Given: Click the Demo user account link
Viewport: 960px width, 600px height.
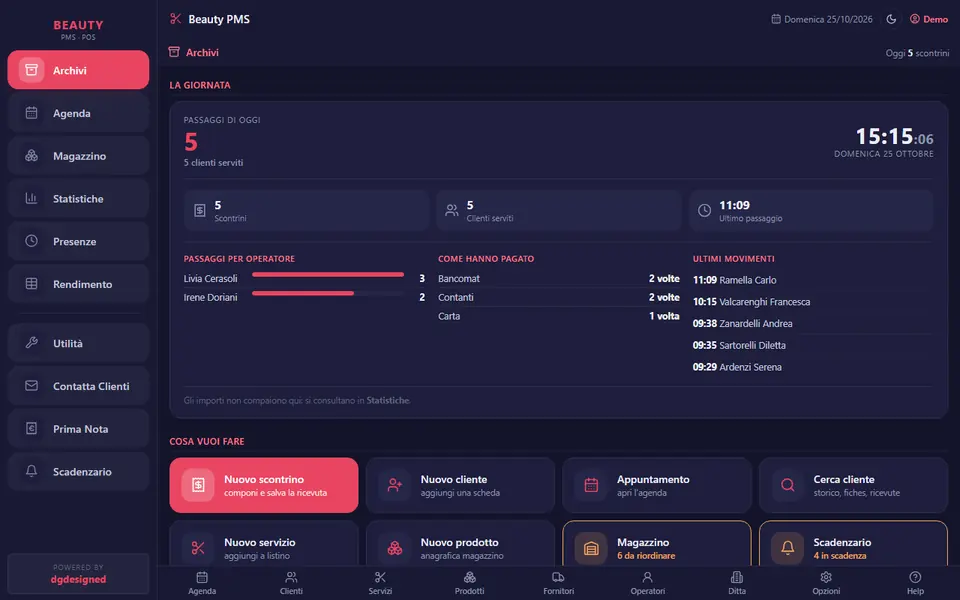Looking at the screenshot, I should [x=929, y=19].
